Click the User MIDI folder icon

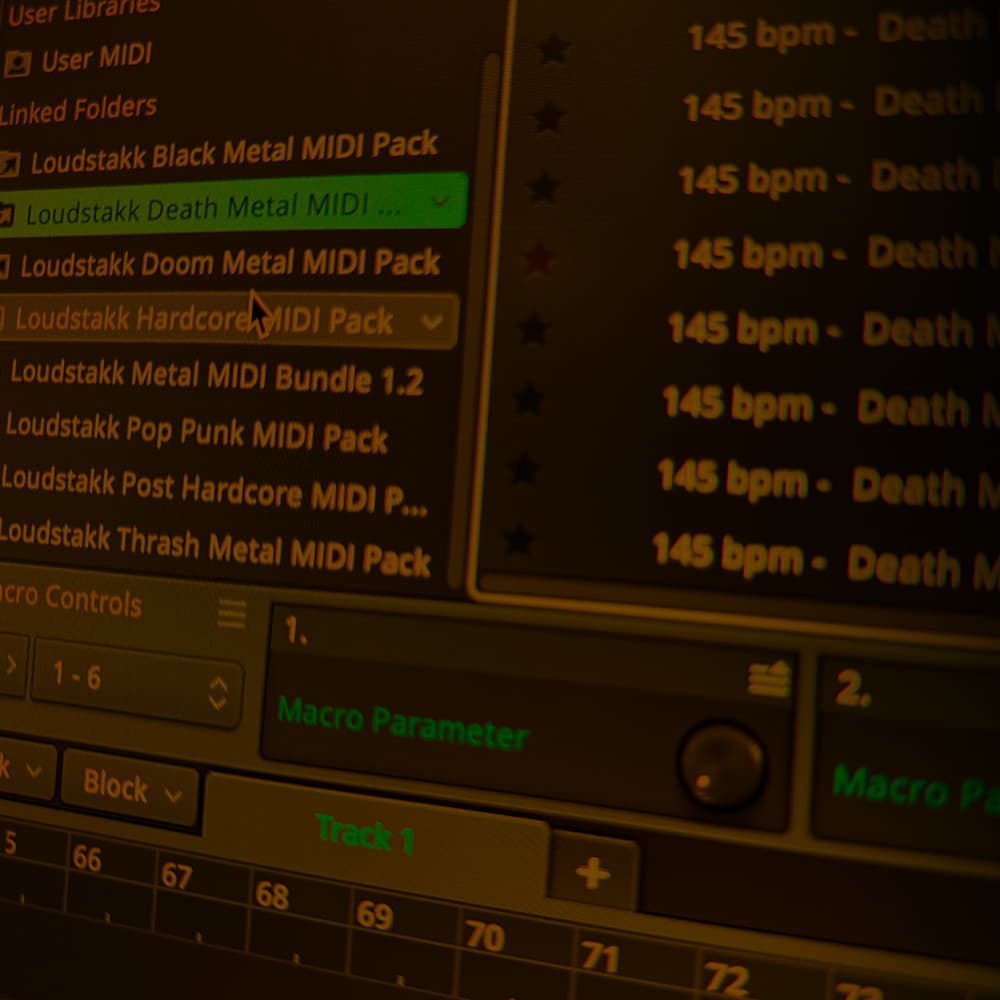(18, 64)
